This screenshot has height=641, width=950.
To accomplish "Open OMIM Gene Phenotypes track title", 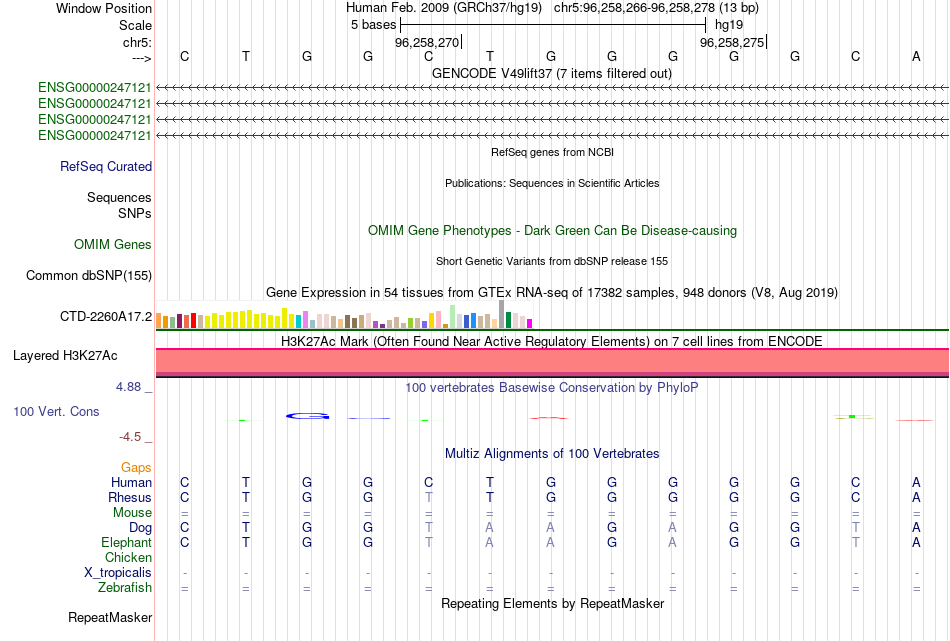I will 552,230.
